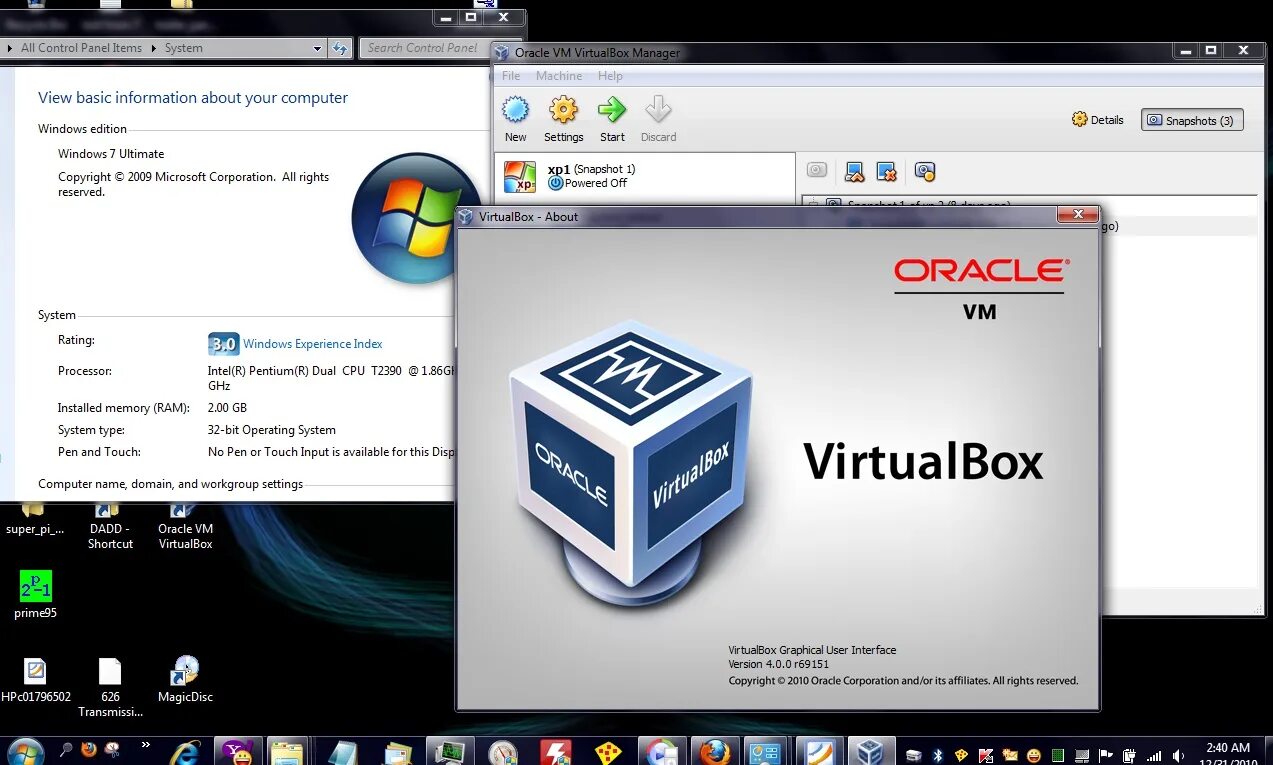1273x765 pixels.
Task: Click the VirtualBox cube taskbar button
Action: point(871,752)
